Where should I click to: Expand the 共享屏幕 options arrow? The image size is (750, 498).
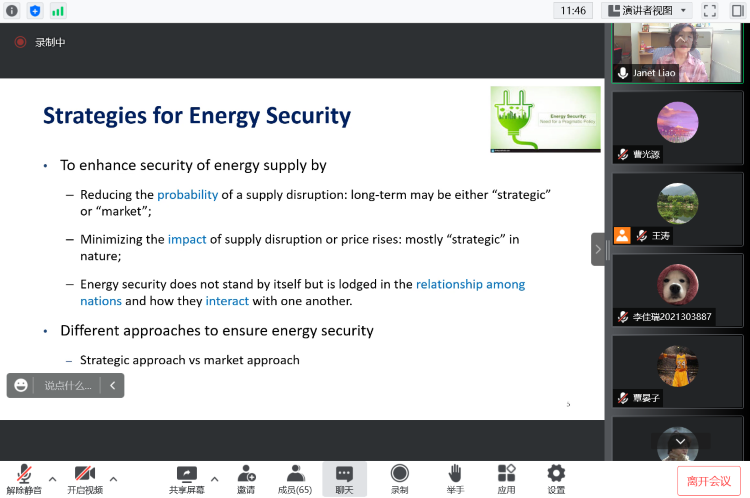214,478
